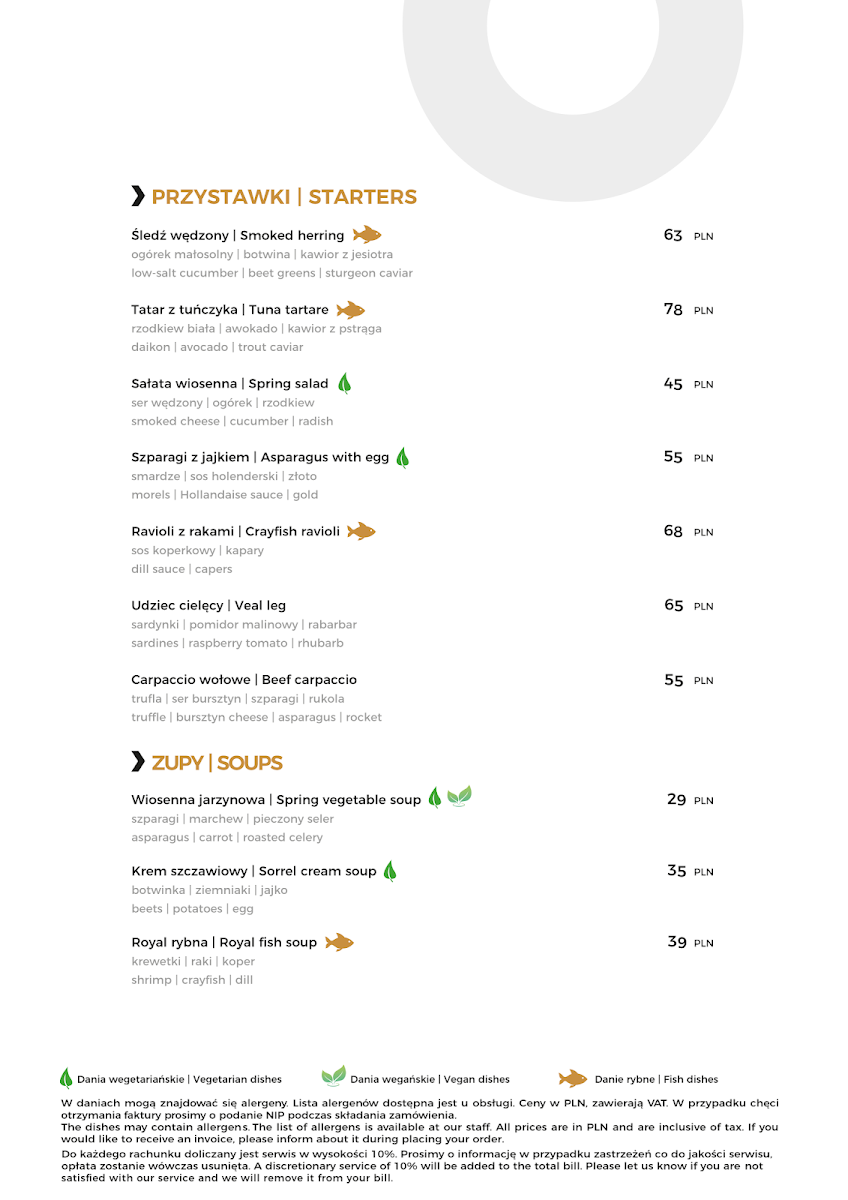Select the Przystawki | Starters section title

(x=284, y=197)
